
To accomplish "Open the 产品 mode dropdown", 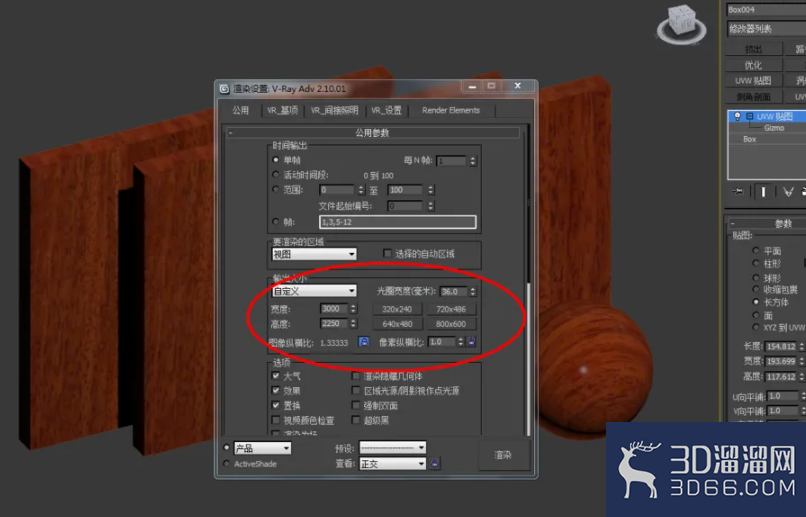I will [x=263, y=448].
